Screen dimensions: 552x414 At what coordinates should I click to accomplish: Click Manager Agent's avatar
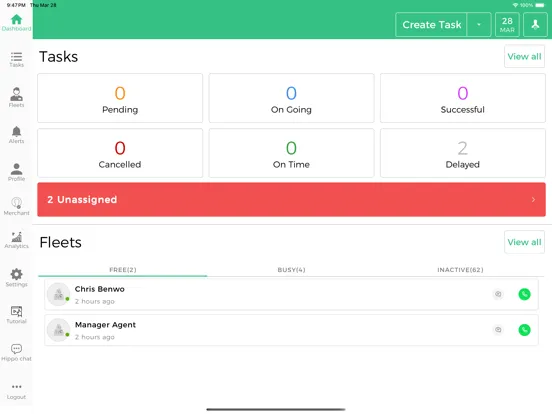click(x=58, y=330)
